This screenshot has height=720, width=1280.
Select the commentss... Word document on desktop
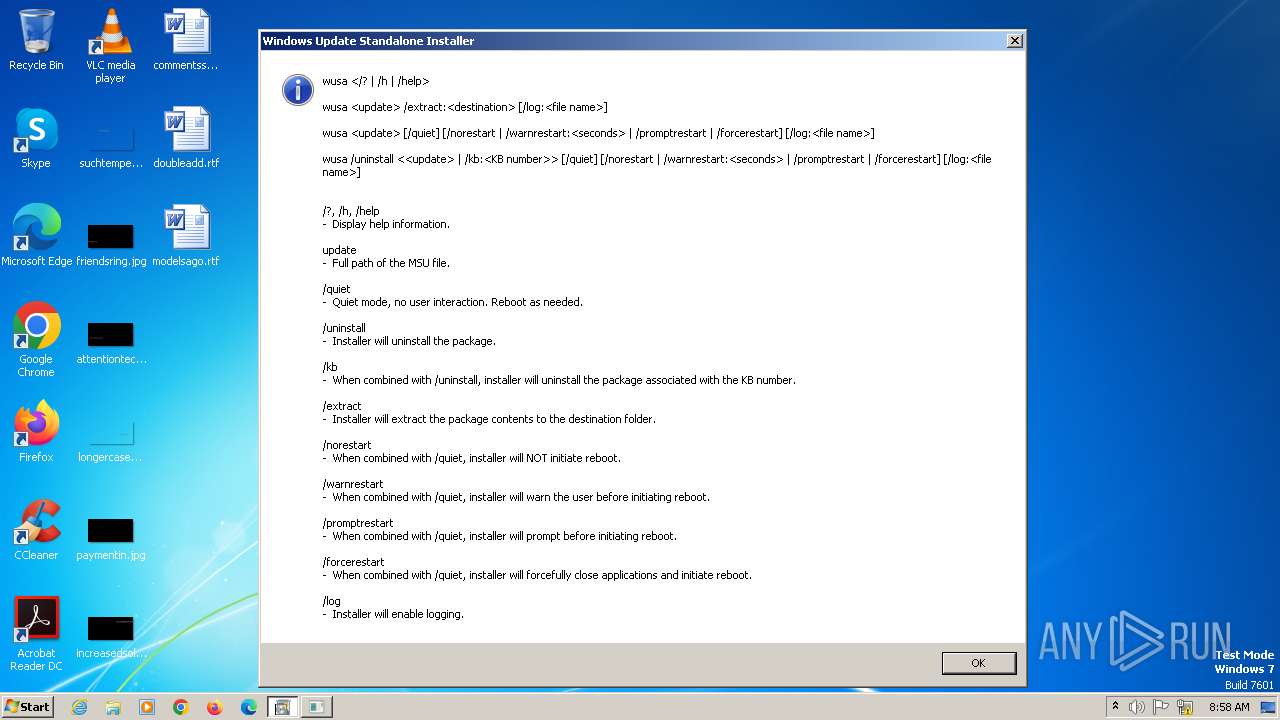[186, 40]
